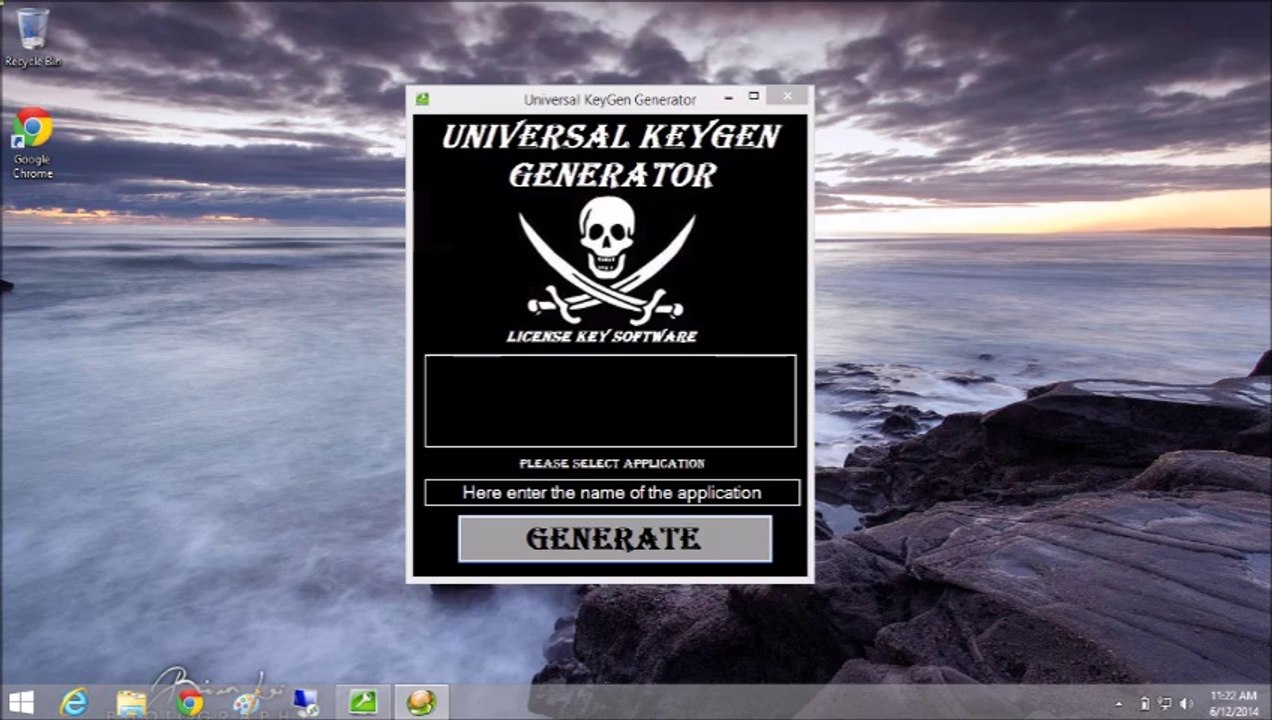Click the application name input field
Screen dimensions: 1272x720
pyautogui.click(x=612, y=493)
